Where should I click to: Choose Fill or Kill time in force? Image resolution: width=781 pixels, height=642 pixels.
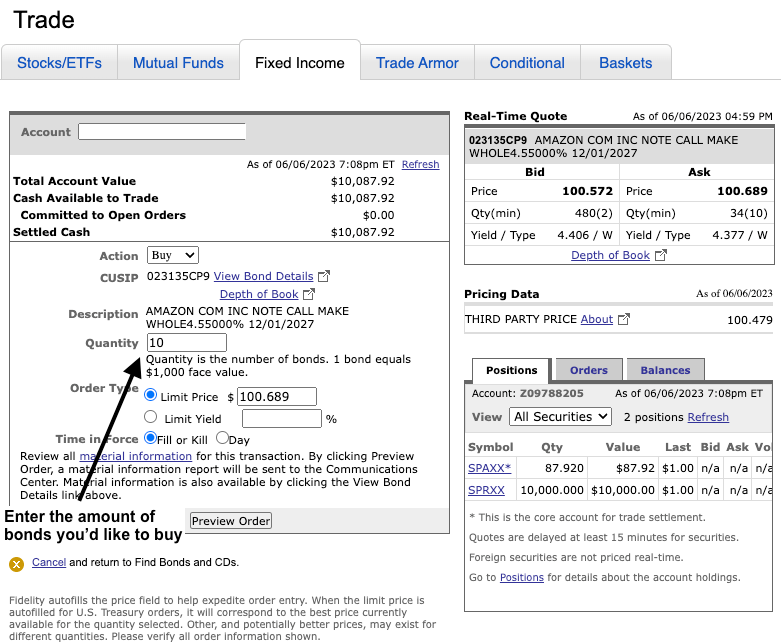click(x=150, y=438)
